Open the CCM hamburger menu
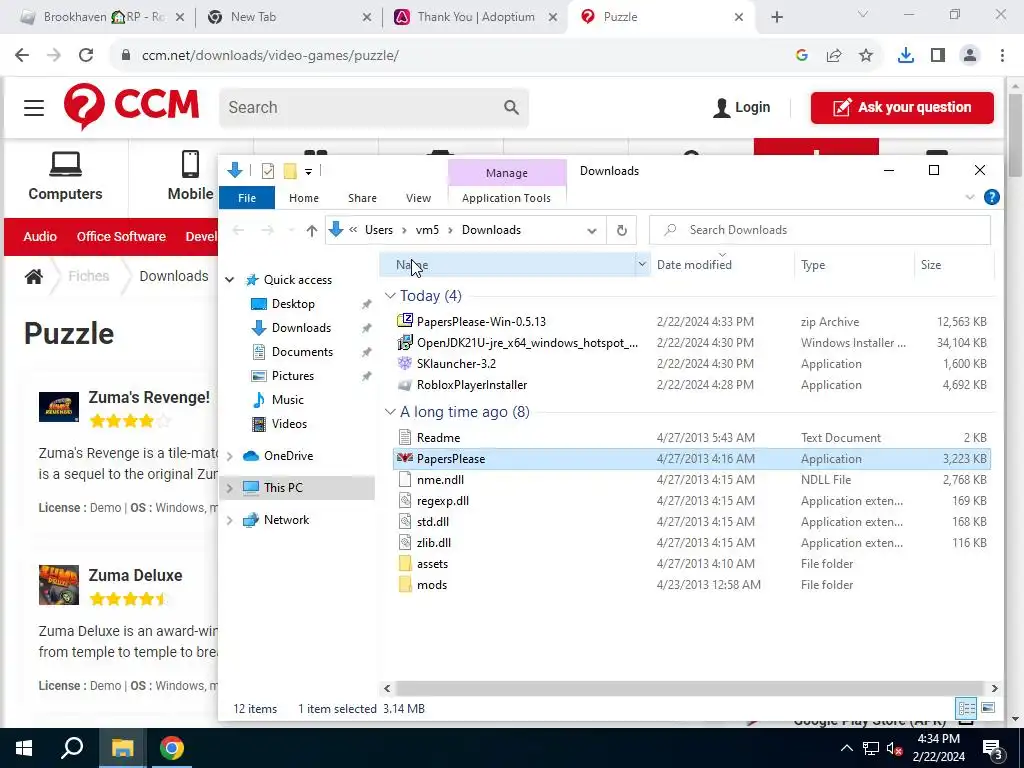This screenshot has width=1024, height=768. tap(34, 108)
